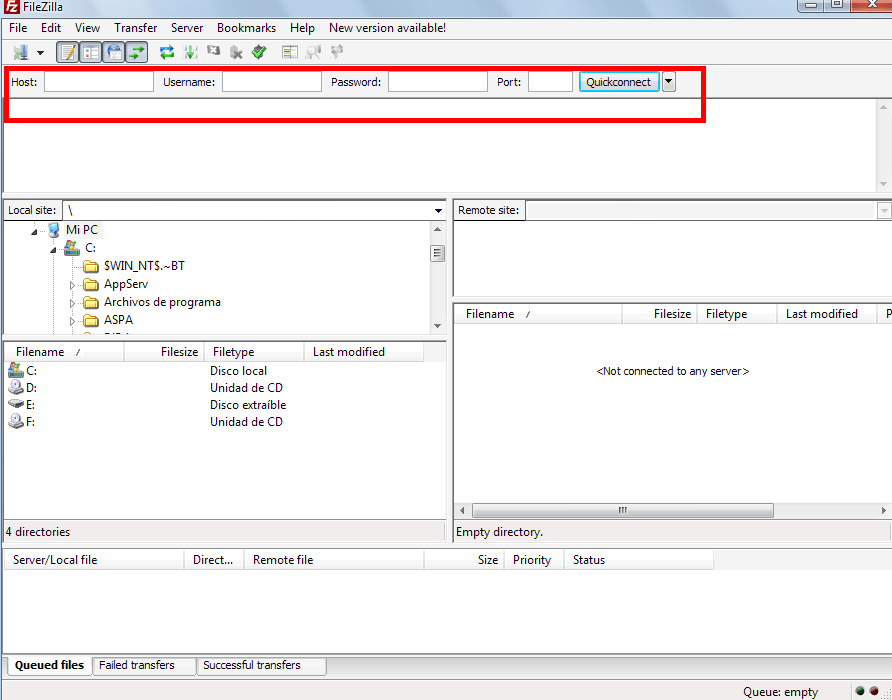The width and height of the screenshot is (892, 700).
Task: Sort local list by Filesize column
Action: pos(164,352)
